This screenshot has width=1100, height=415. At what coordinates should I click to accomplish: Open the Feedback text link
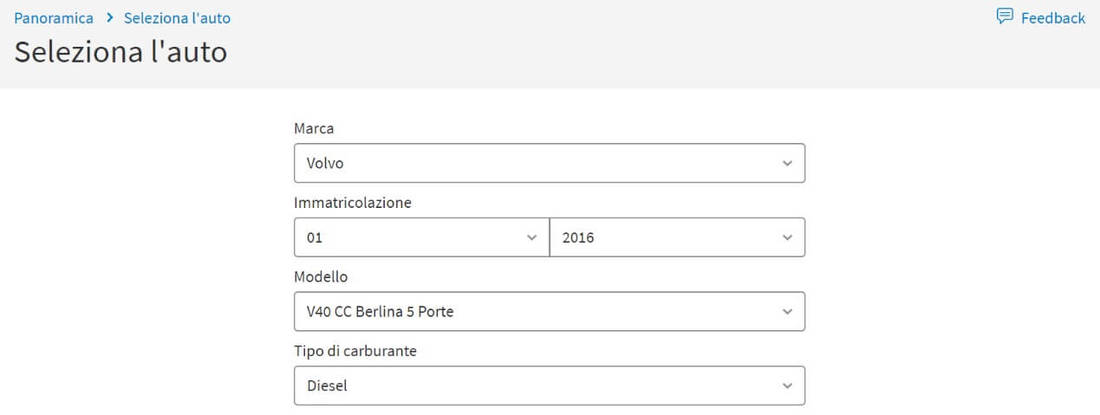pyautogui.click(x=1053, y=18)
